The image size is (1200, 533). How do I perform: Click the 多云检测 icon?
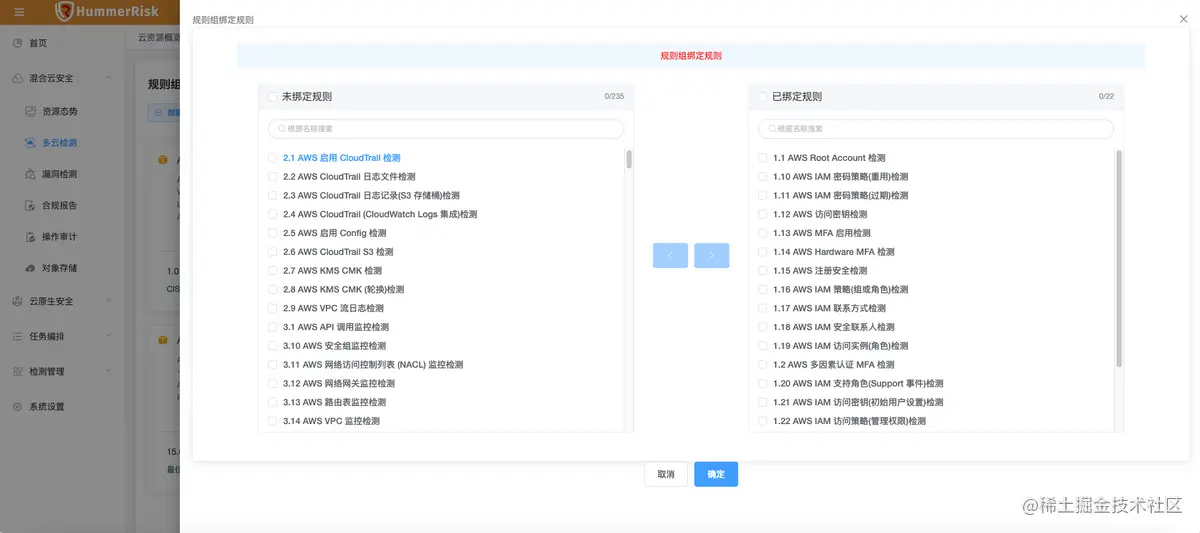point(32,143)
